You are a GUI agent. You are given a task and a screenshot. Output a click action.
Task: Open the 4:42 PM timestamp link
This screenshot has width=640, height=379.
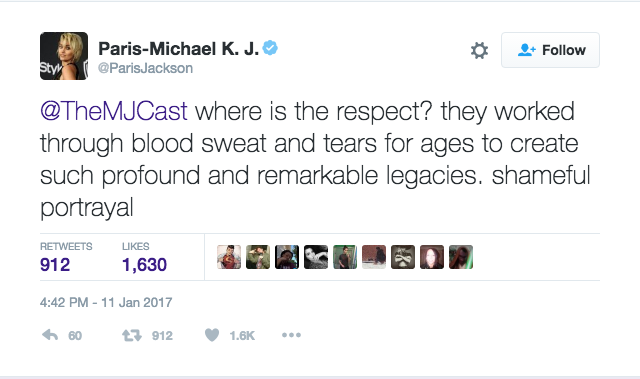pos(106,302)
